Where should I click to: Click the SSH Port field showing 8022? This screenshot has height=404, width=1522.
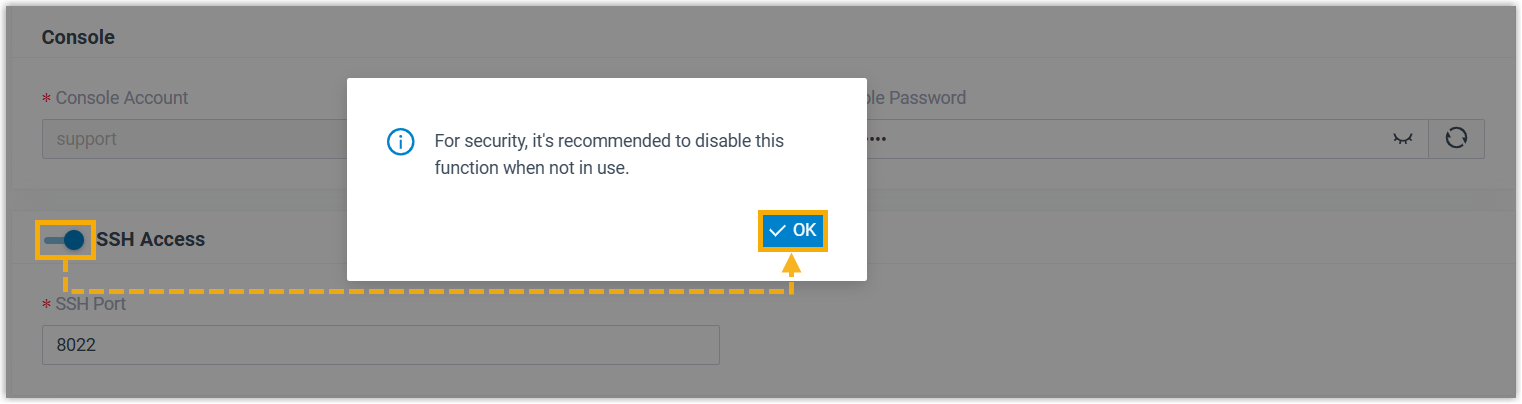click(x=380, y=345)
